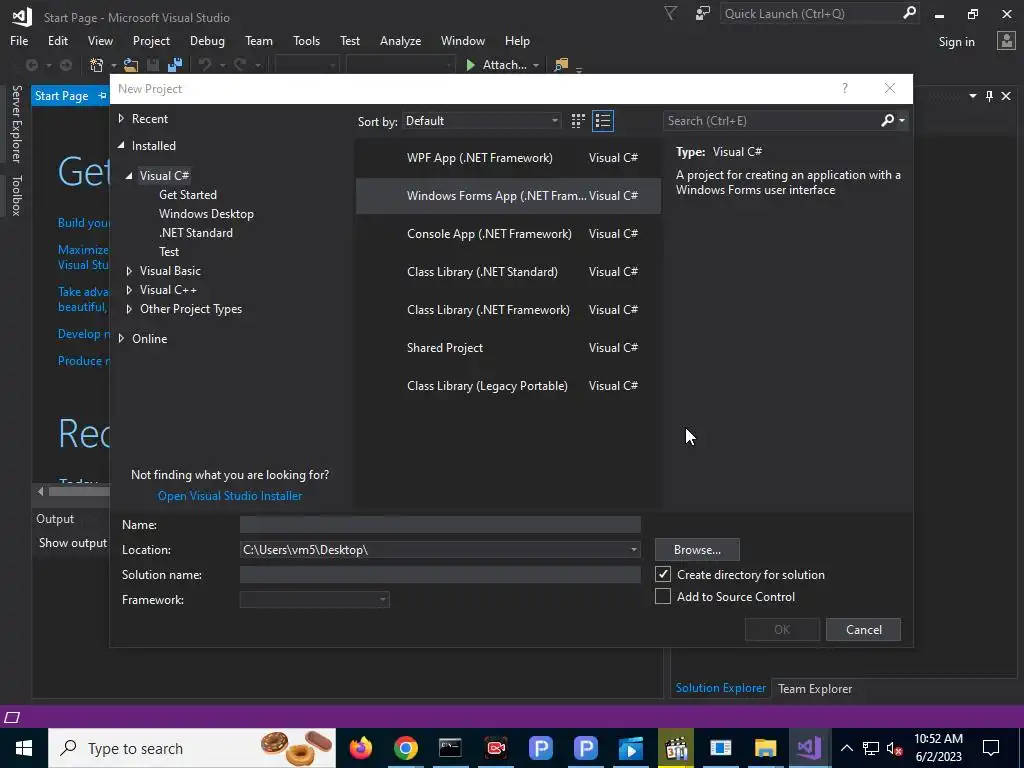Click the status bar icon at left corner
This screenshot has height=768, width=1024.
pos(12,717)
